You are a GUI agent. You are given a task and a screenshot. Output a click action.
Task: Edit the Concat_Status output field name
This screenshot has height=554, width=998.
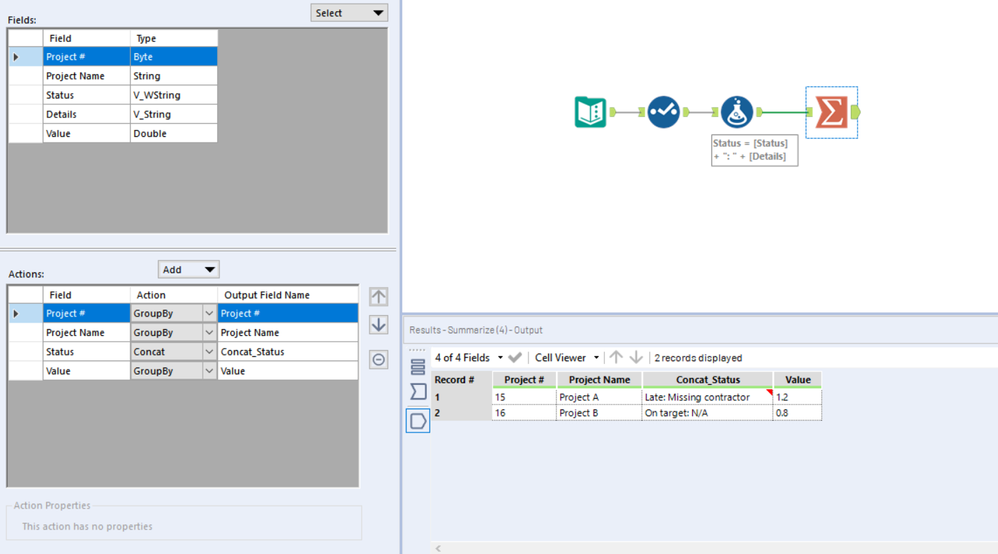(x=288, y=352)
